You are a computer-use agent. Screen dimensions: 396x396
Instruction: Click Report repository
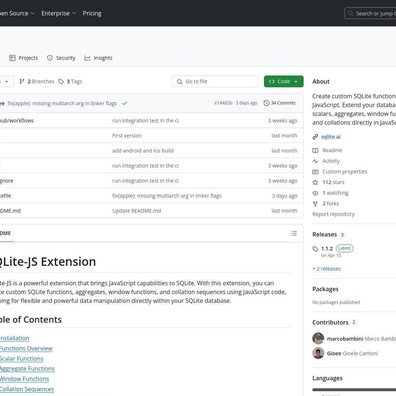(x=333, y=214)
